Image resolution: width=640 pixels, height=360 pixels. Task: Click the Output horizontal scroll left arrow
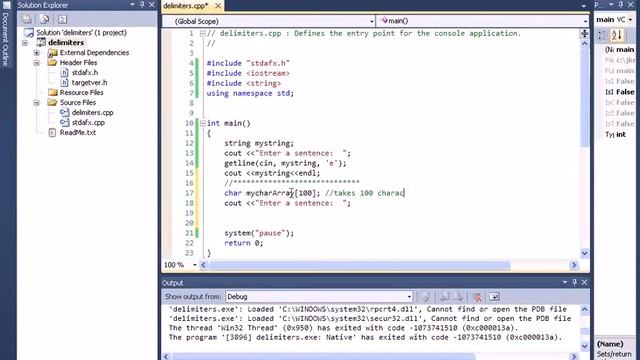point(166,356)
